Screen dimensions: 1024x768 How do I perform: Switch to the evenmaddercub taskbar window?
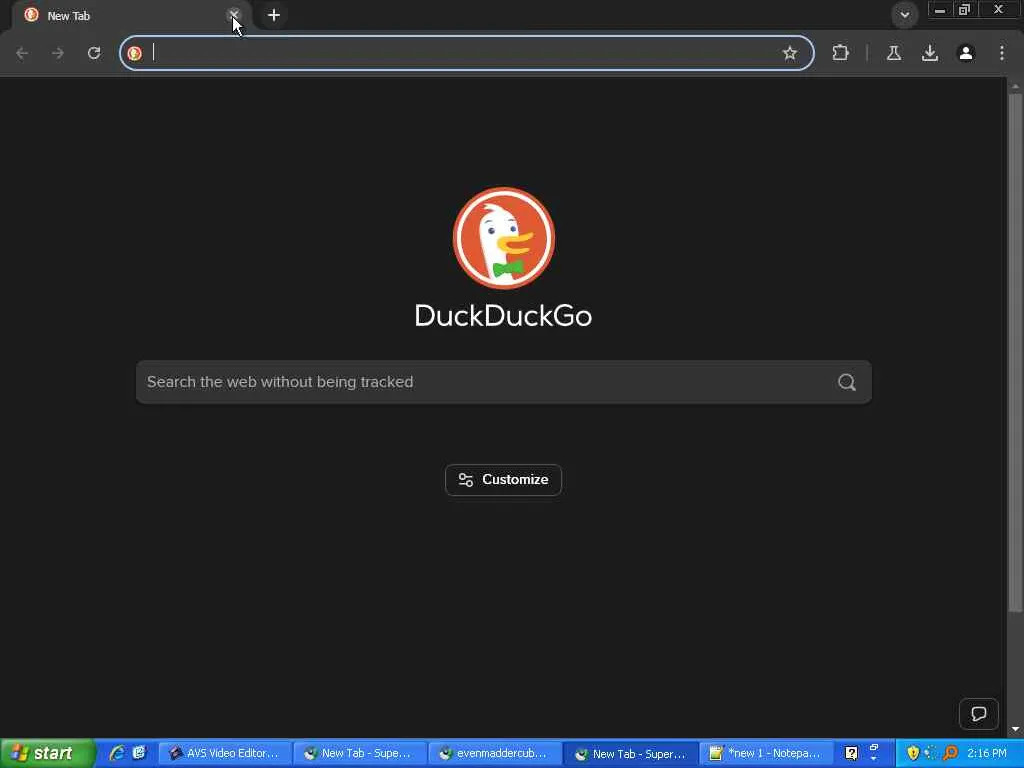[495, 754]
